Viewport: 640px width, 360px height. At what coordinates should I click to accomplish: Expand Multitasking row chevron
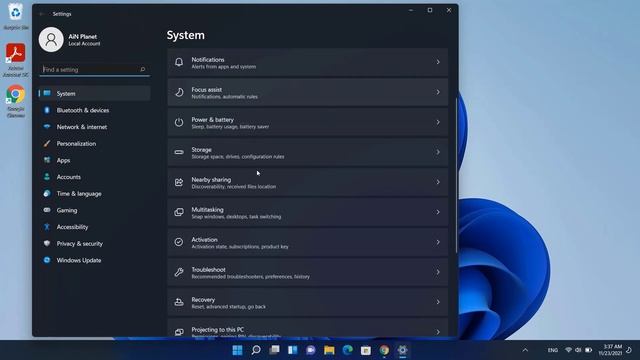pyautogui.click(x=438, y=212)
